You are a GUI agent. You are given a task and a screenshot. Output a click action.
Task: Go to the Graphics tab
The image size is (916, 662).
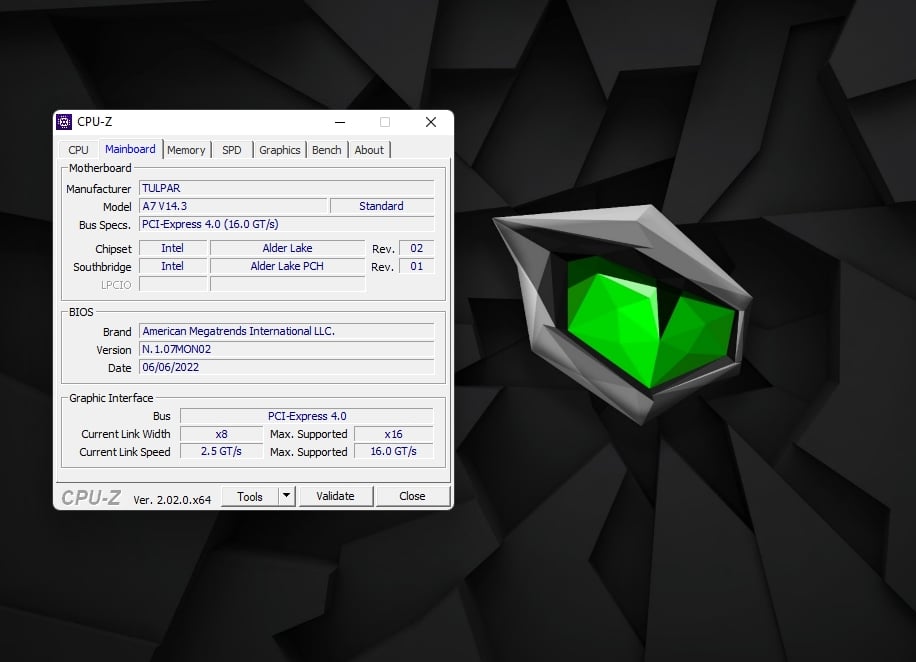point(279,150)
